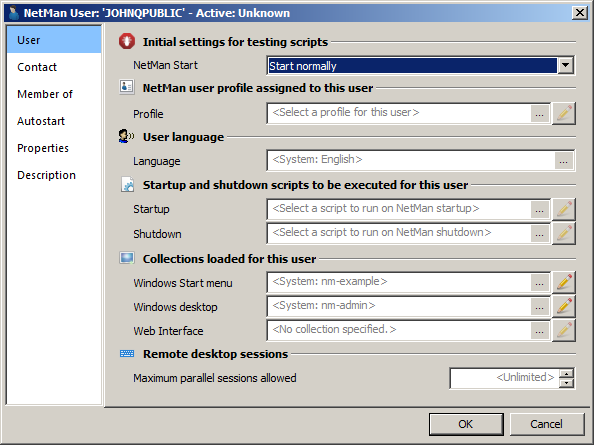Browse collections for Web Interface
This screenshot has height=445, width=594.
tap(540, 330)
